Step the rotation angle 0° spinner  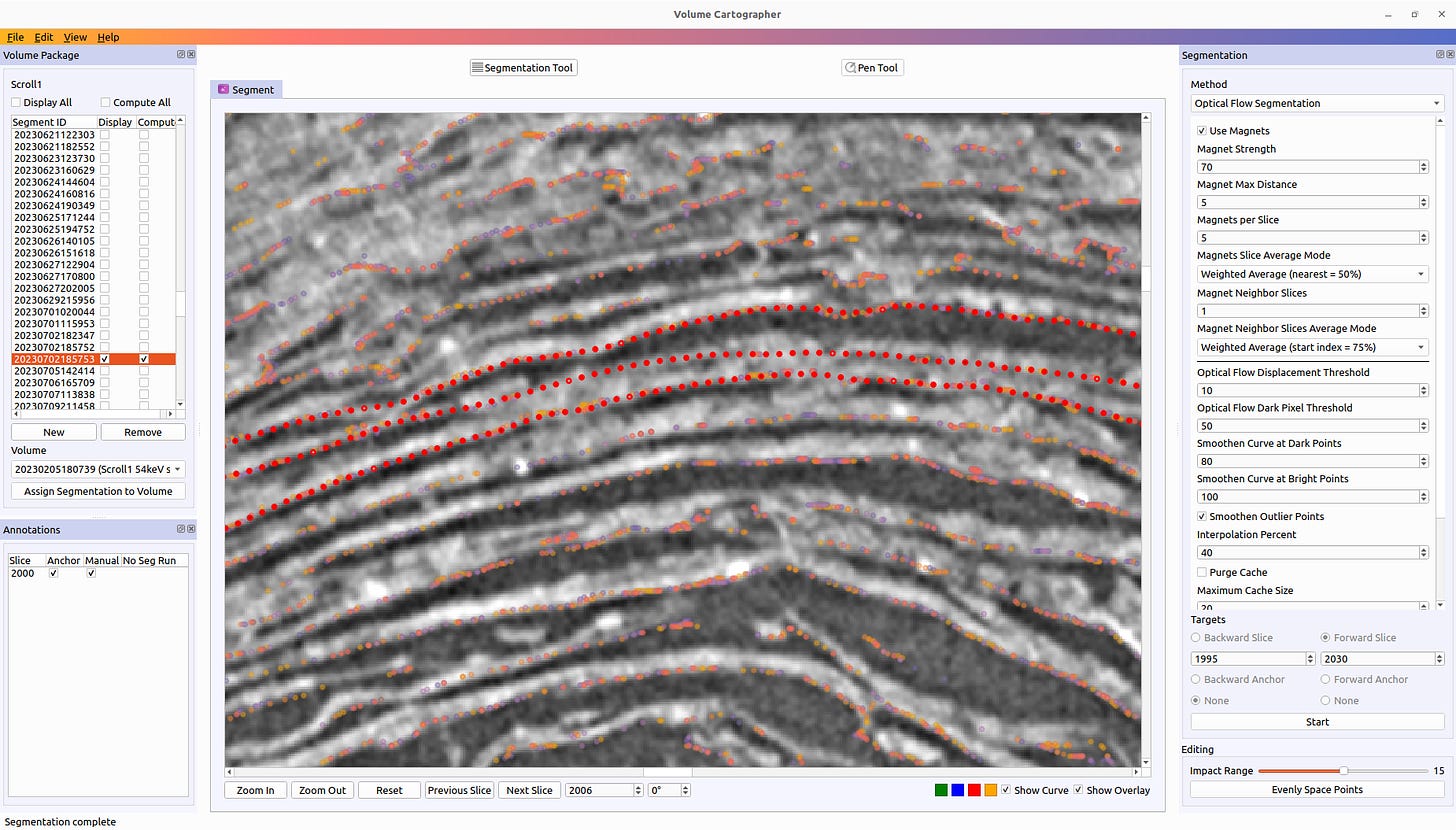[685, 790]
